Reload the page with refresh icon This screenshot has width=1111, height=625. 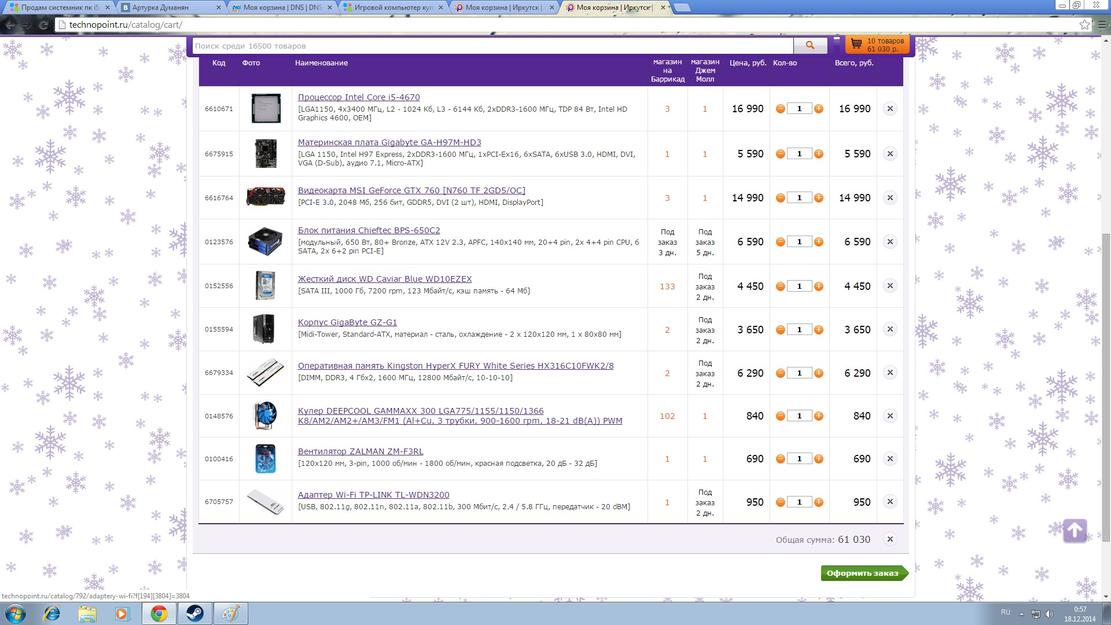(x=43, y=25)
